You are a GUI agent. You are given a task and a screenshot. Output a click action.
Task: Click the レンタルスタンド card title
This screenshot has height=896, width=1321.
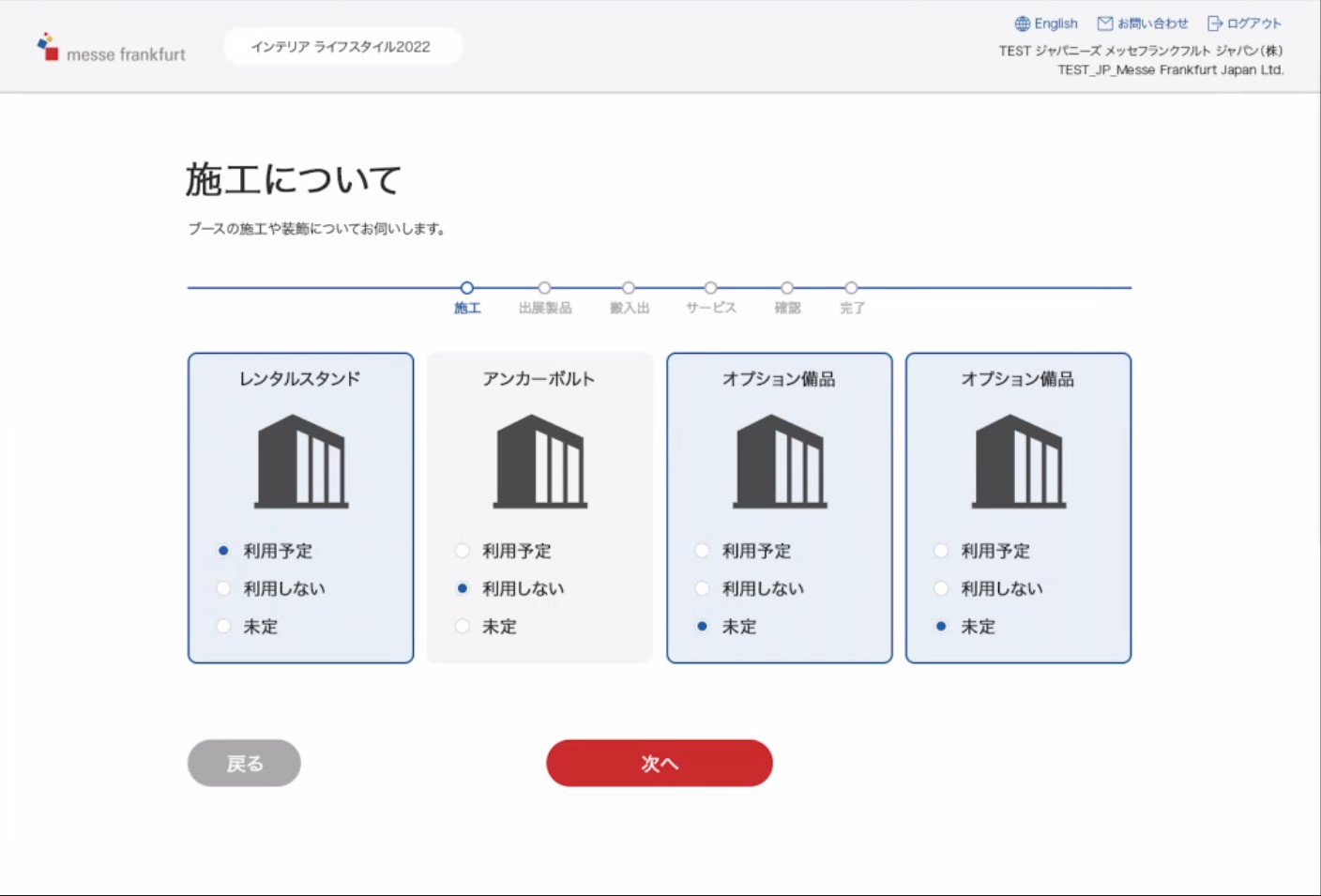pyautogui.click(x=300, y=379)
